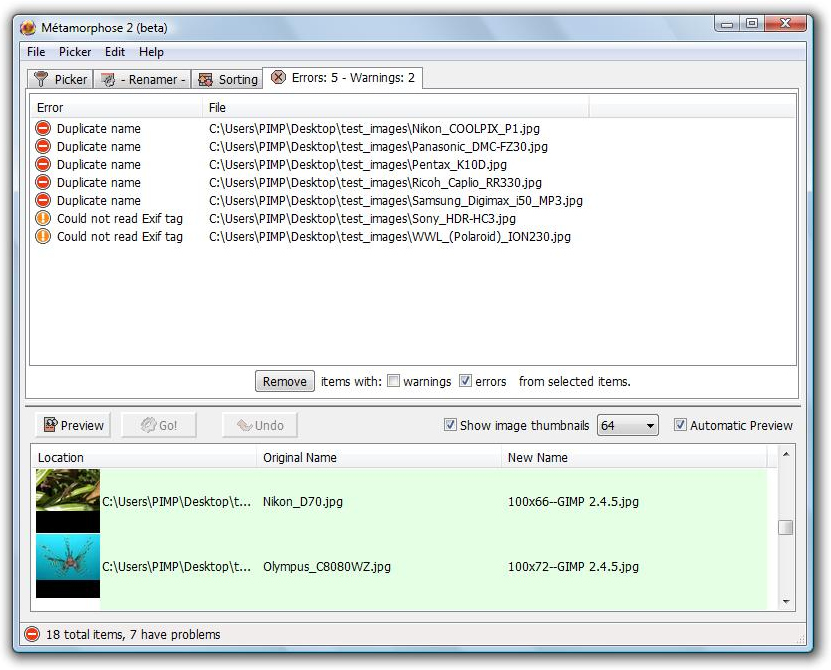
Task: Select the Samsung_Digimax_i50_MP3.jpg file path
Action: [396, 200]
